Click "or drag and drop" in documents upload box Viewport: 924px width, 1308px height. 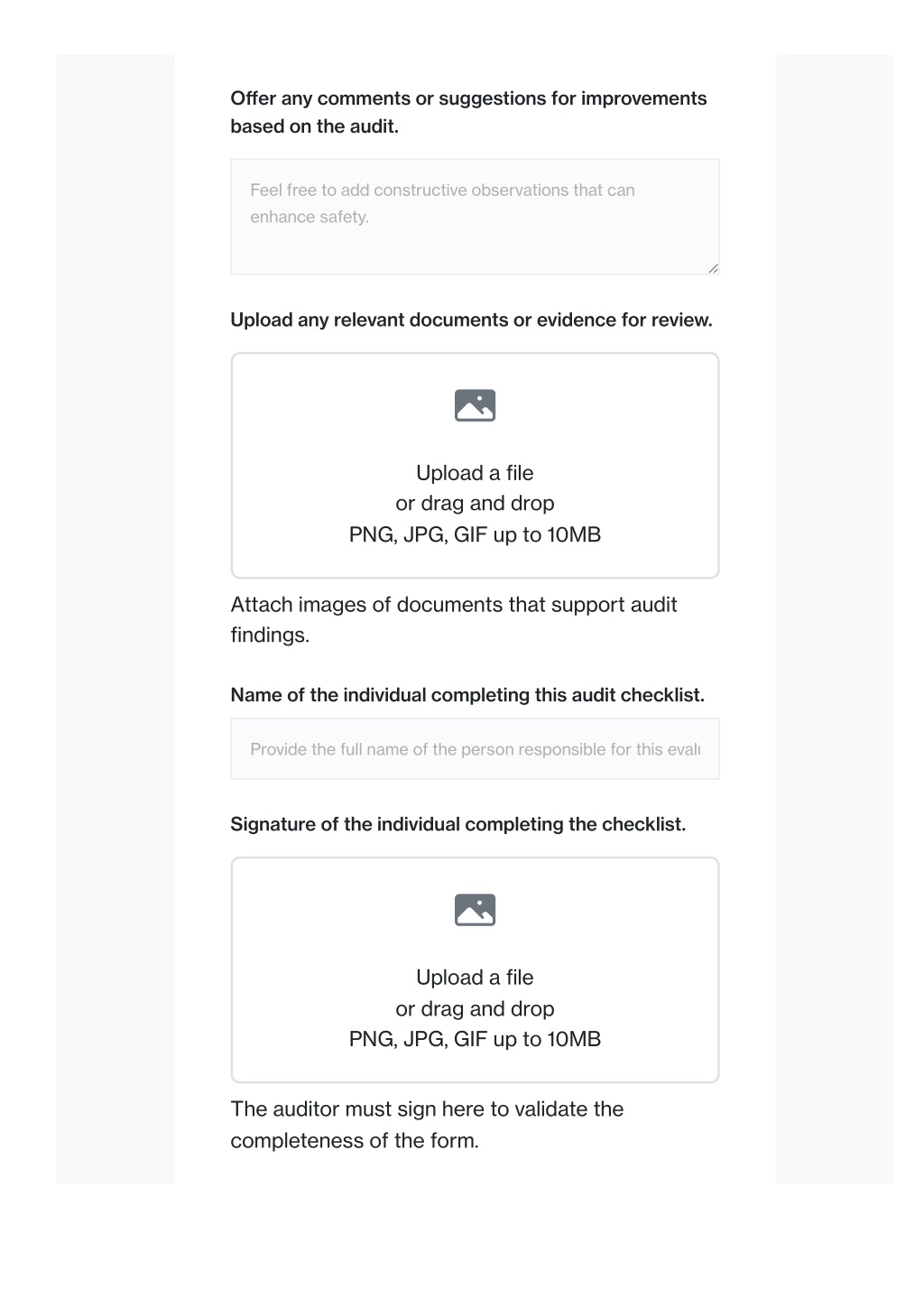tap(475, 504)
